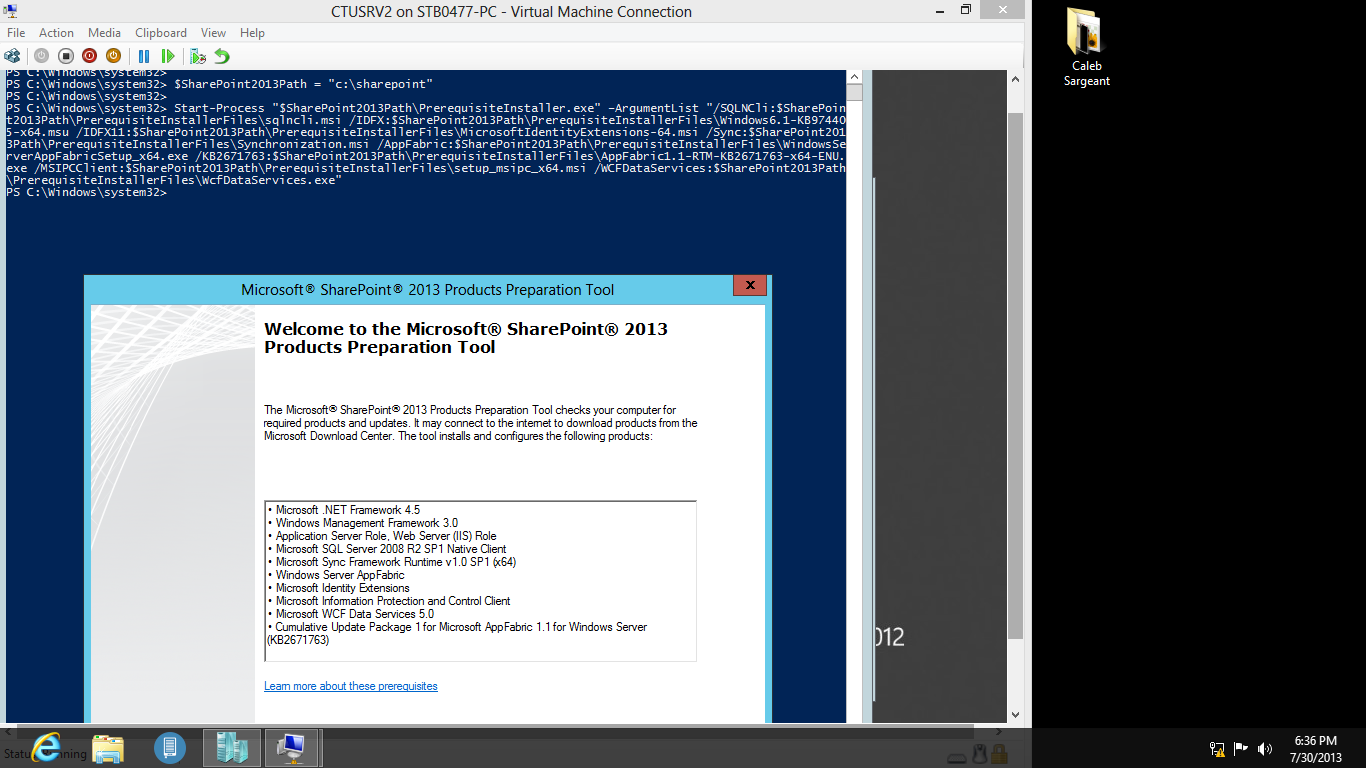Open 'Learn more about these prerequisites' link
The image size is (1366, 768).
click(x=351, y=686)
